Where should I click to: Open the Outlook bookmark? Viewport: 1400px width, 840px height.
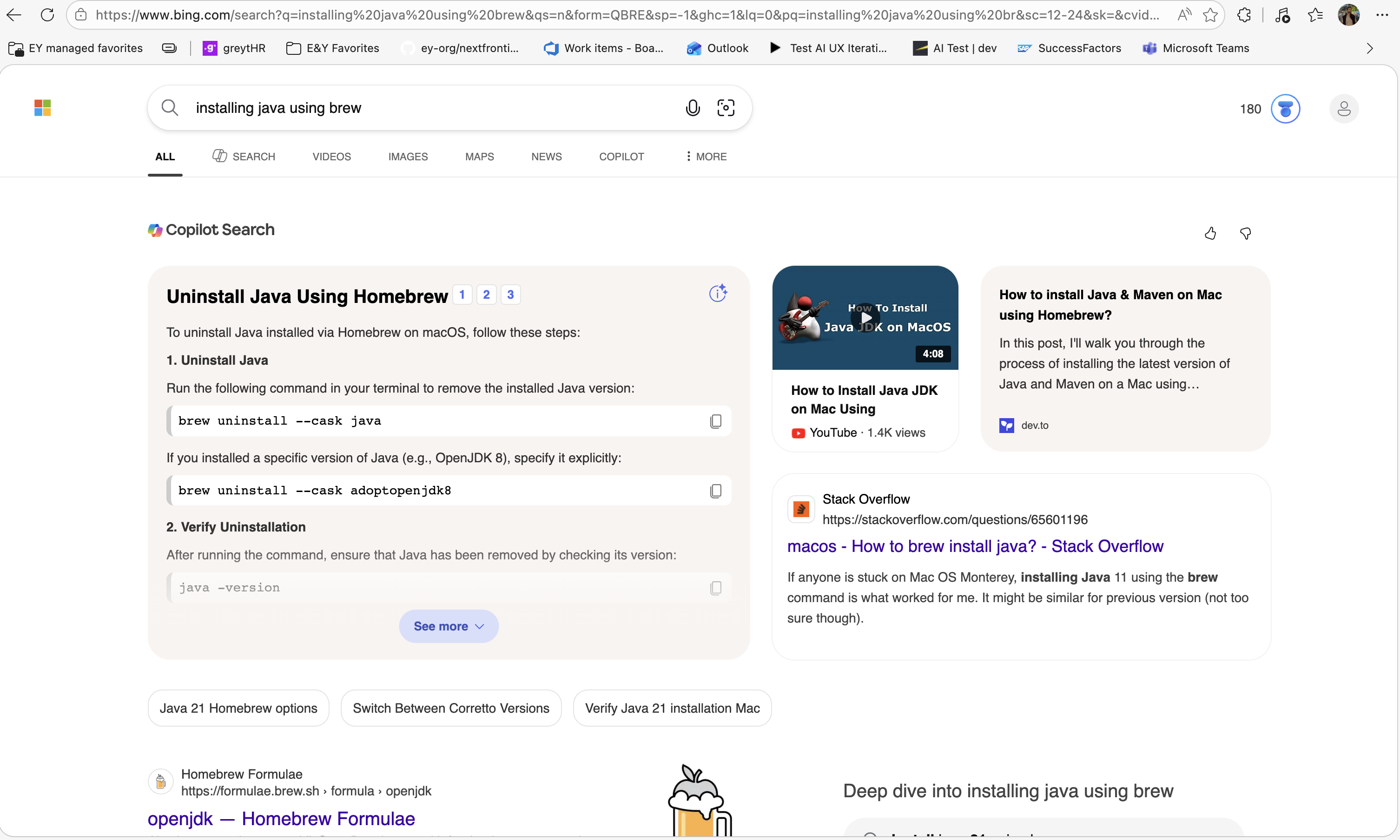click(717, 48)
